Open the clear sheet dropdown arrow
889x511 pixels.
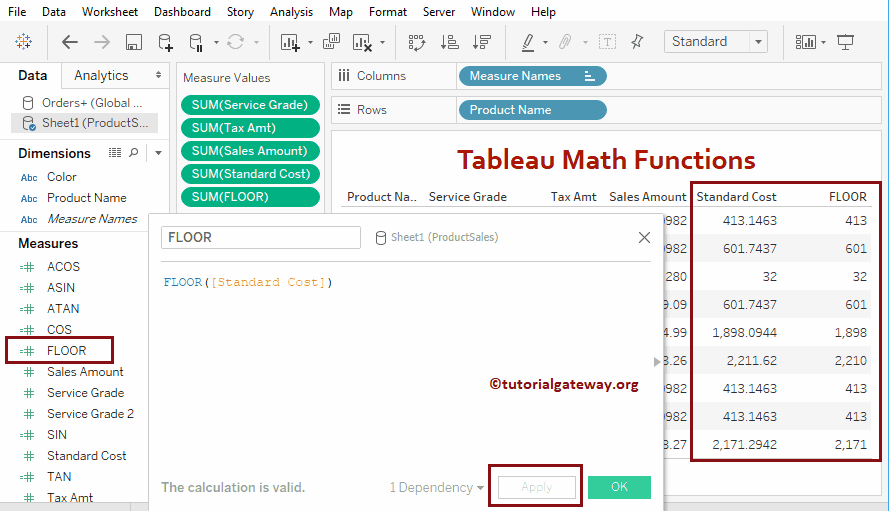pos(382,43)
